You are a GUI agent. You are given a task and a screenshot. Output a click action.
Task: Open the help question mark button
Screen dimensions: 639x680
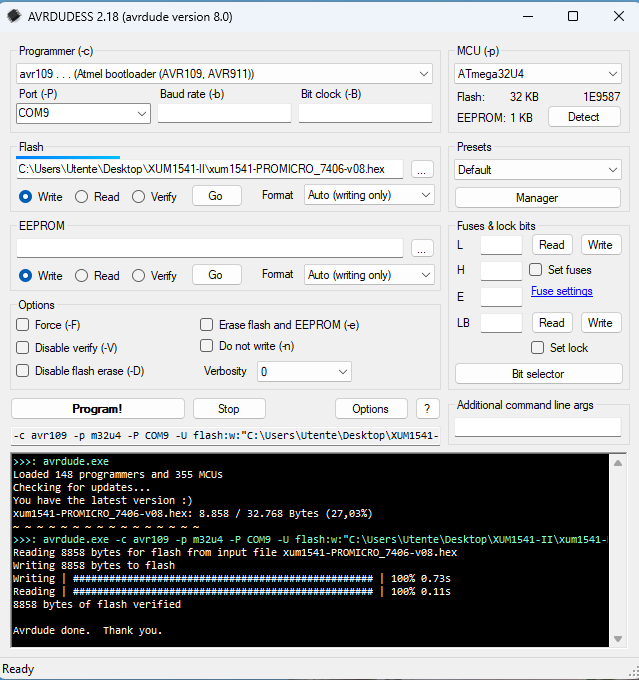(x=427, y=409)
